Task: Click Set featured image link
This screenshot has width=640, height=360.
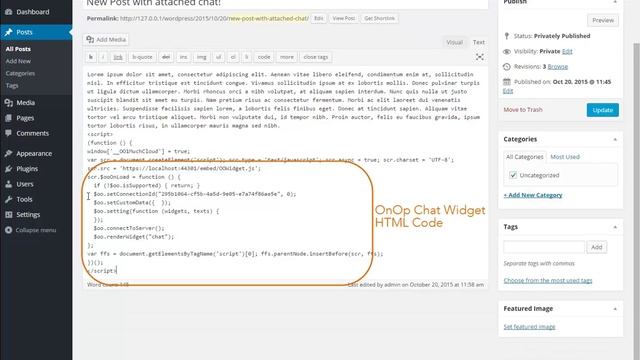Action: tap(529, 327)
